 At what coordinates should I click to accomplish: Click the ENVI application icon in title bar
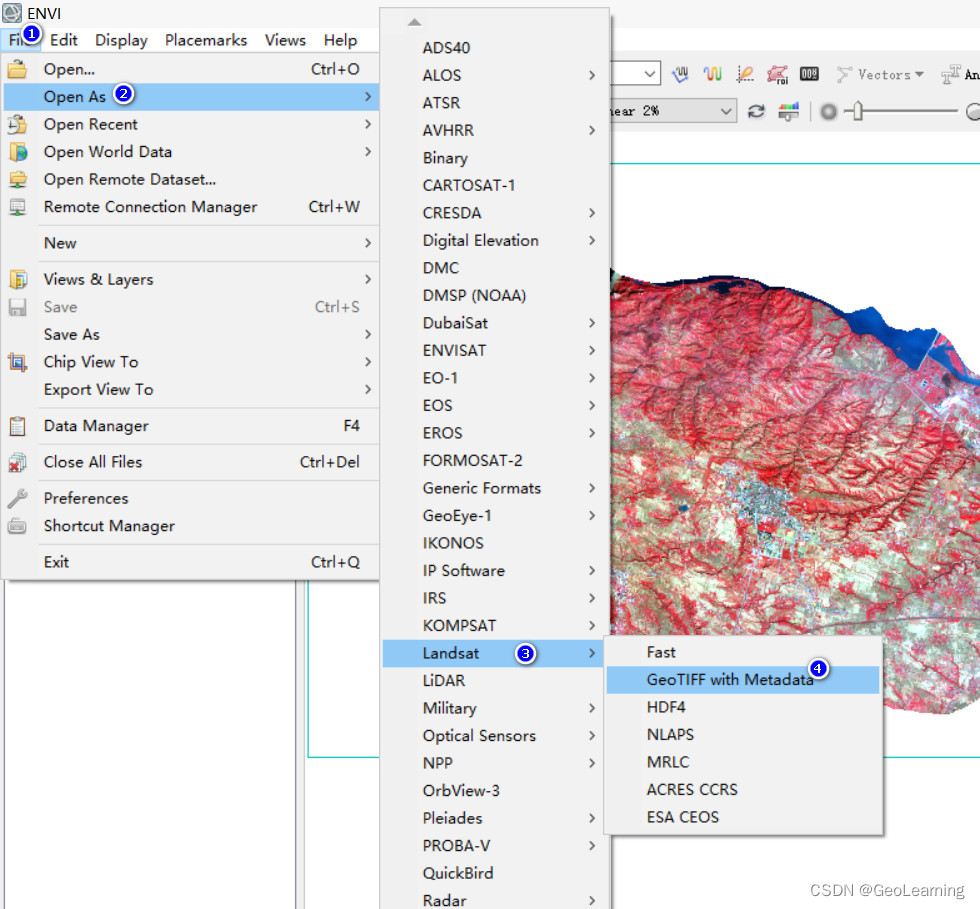click(x=12, y=13)
